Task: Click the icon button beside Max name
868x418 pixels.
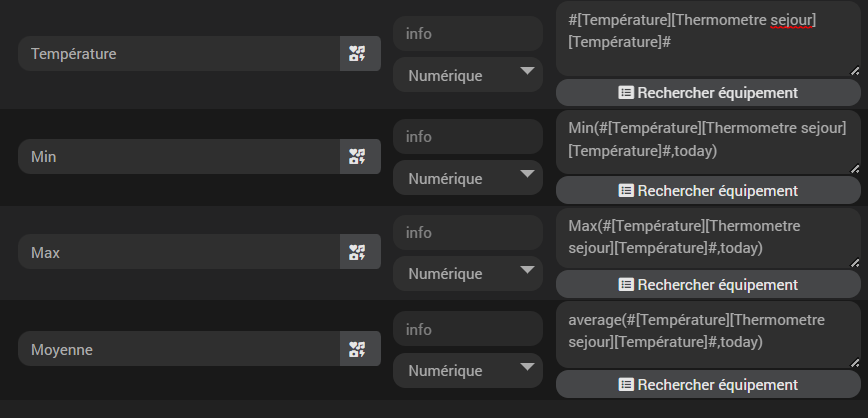Action: point(359,252)
